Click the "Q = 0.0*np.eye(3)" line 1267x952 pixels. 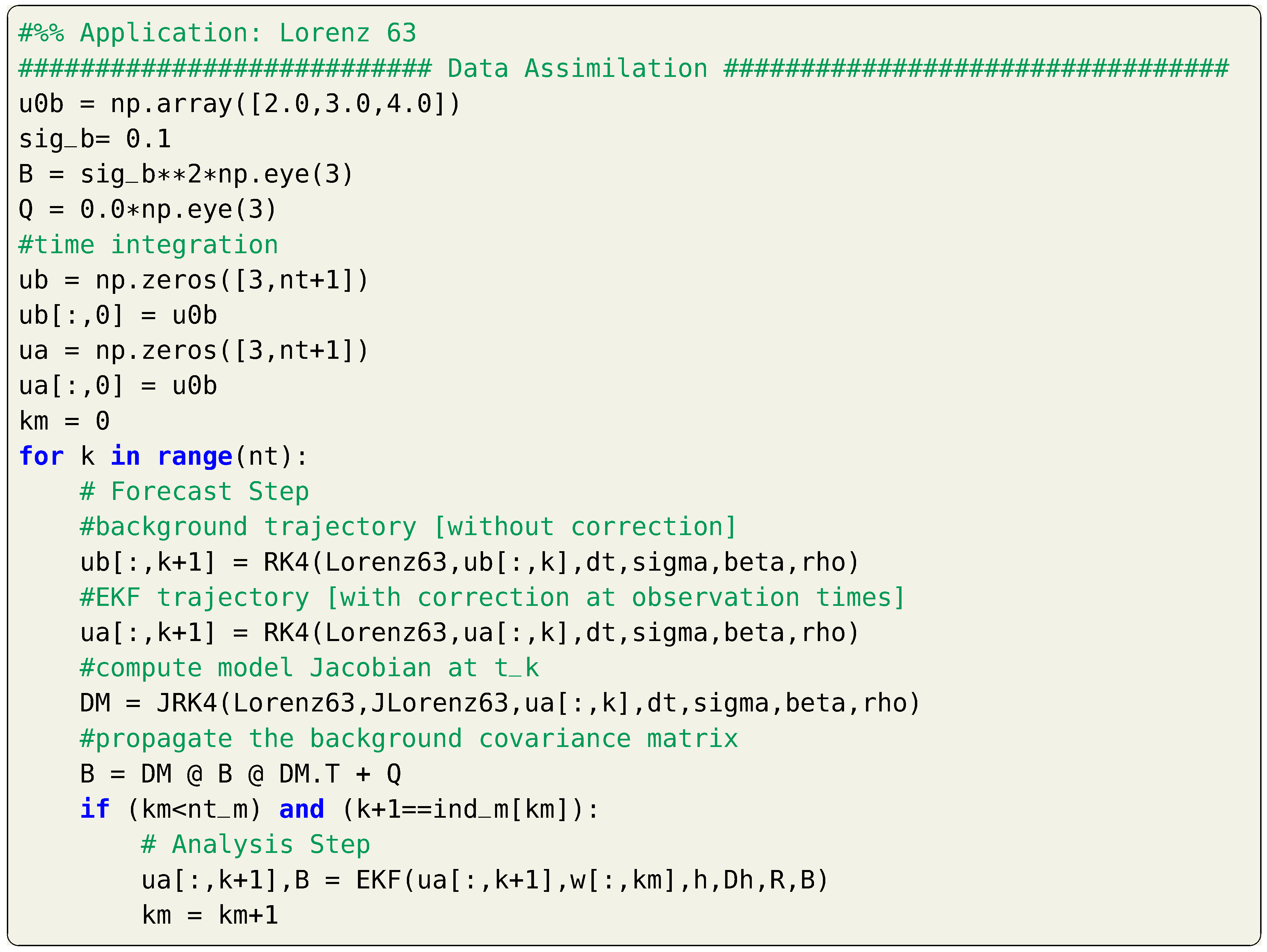coord(148,209)
